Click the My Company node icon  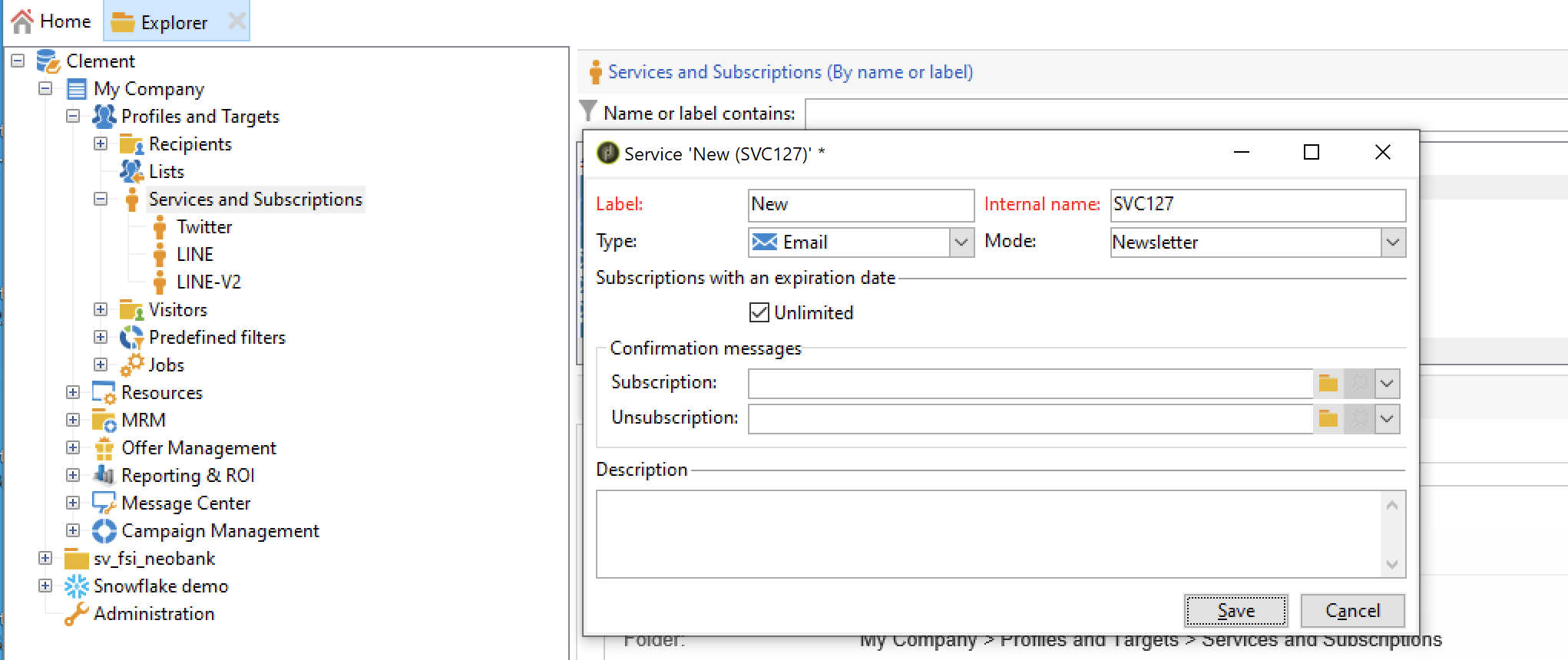tap(77, 89)
